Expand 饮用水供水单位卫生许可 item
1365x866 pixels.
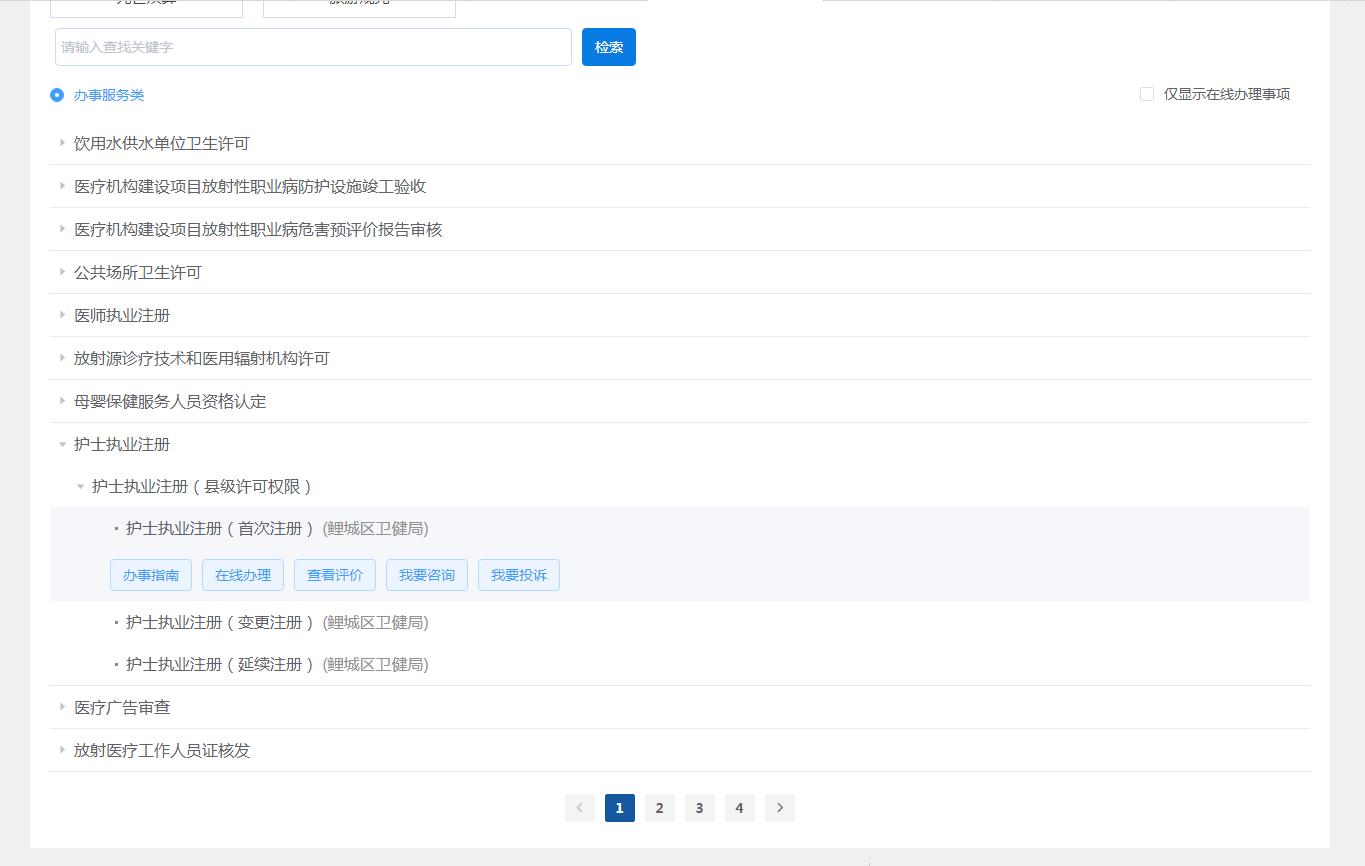[62, 143]
